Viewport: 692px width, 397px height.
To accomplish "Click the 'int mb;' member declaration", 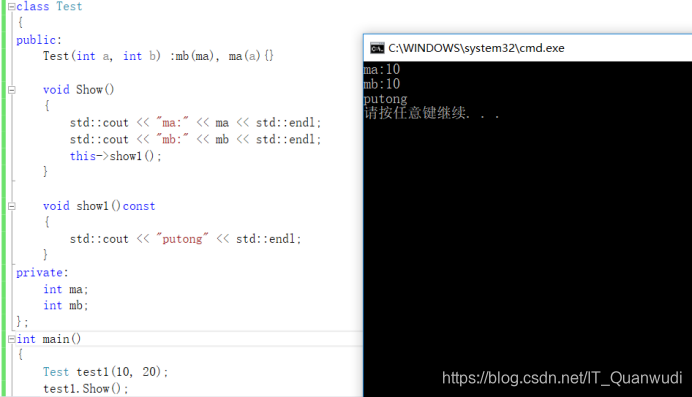I will tap(66, 306).
